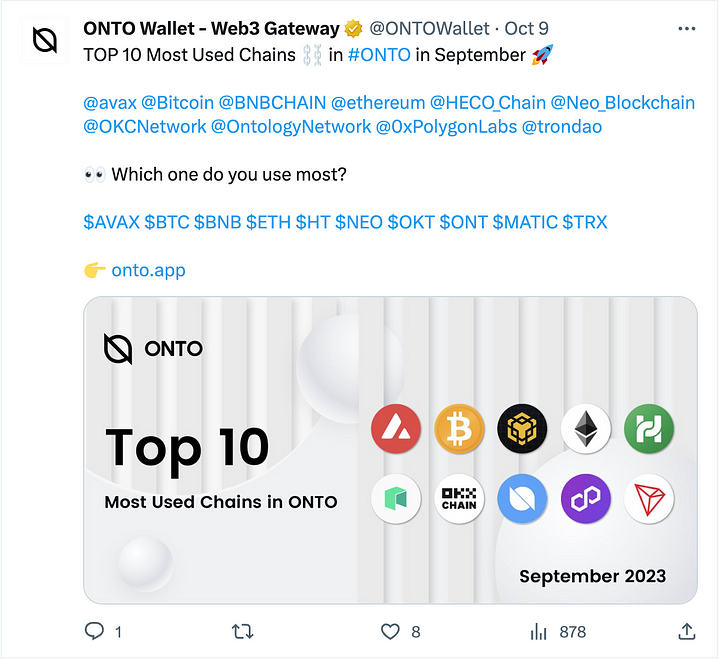720x659 pixels.
Task: Click the orange Bitcoin logo in the image
Action: click(x=459, y=430)
